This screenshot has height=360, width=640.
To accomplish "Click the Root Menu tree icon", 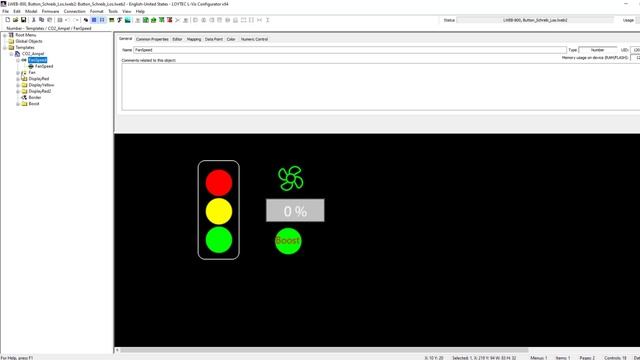I will [x=11, y=35].
